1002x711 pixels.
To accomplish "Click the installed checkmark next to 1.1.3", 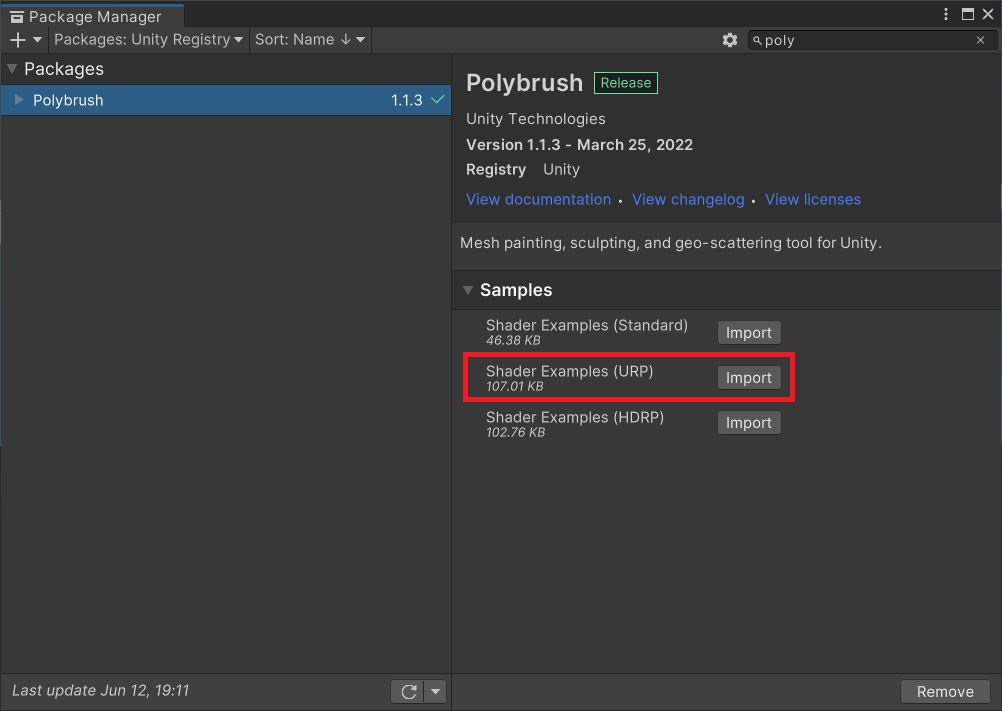I will click(438, 100).
